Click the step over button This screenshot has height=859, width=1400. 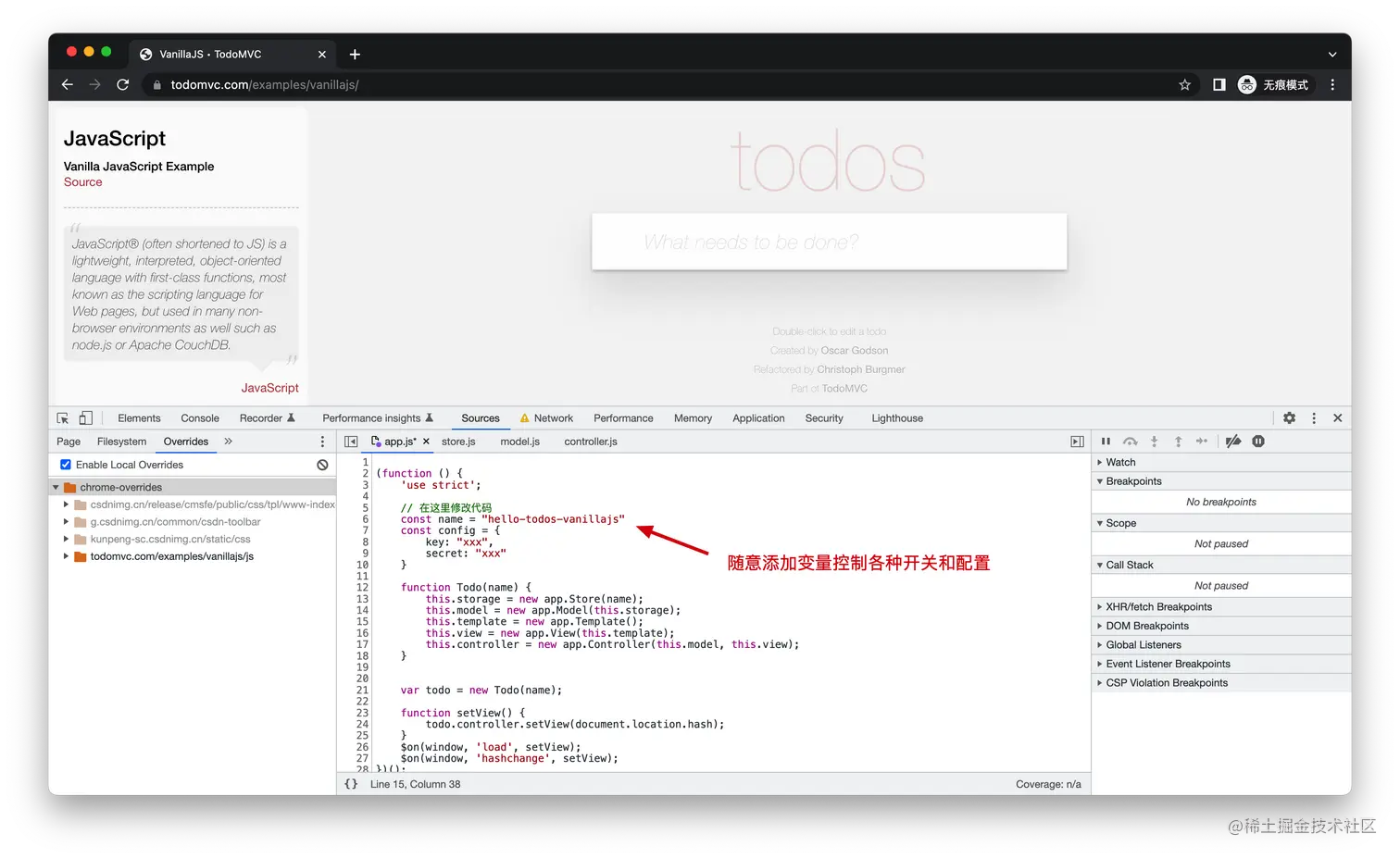point(1130,442)
